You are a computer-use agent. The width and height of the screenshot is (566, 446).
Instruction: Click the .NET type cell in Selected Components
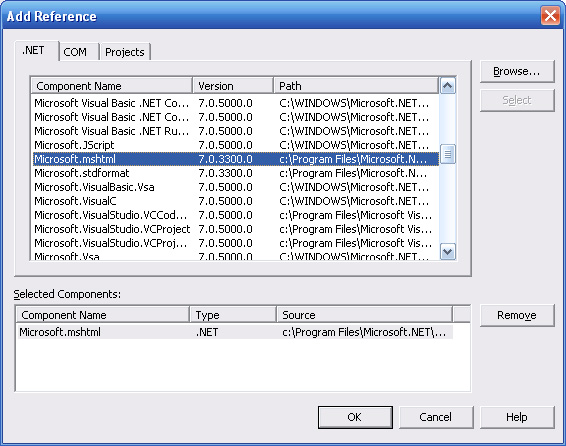click(207, 332)
